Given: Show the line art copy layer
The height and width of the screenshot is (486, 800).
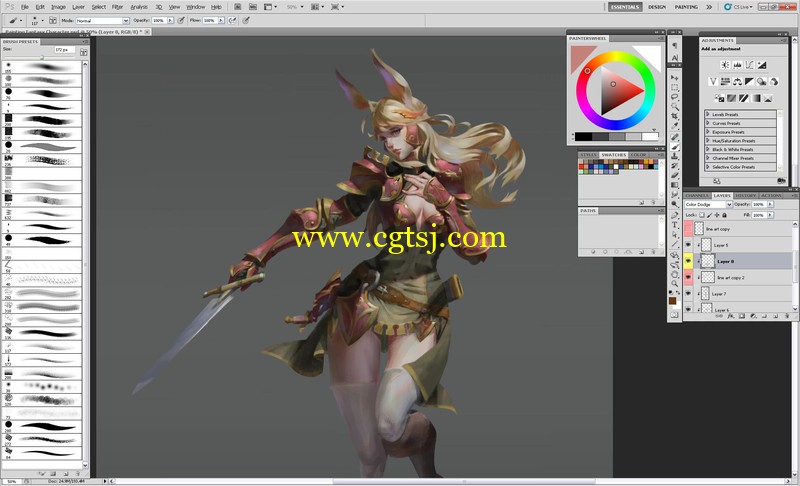Looking at the screenshot, I should pos(688,229).
